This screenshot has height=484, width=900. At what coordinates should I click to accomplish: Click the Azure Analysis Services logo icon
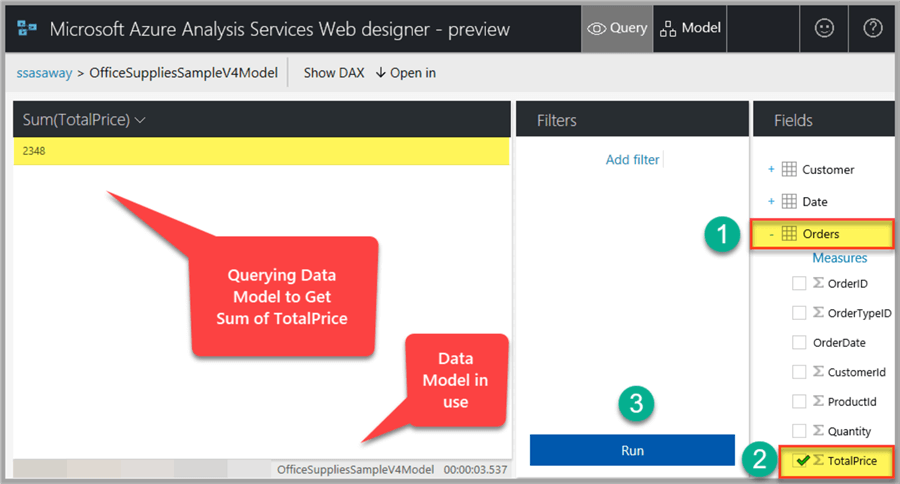pyautogui.click(x=27, y=28)
